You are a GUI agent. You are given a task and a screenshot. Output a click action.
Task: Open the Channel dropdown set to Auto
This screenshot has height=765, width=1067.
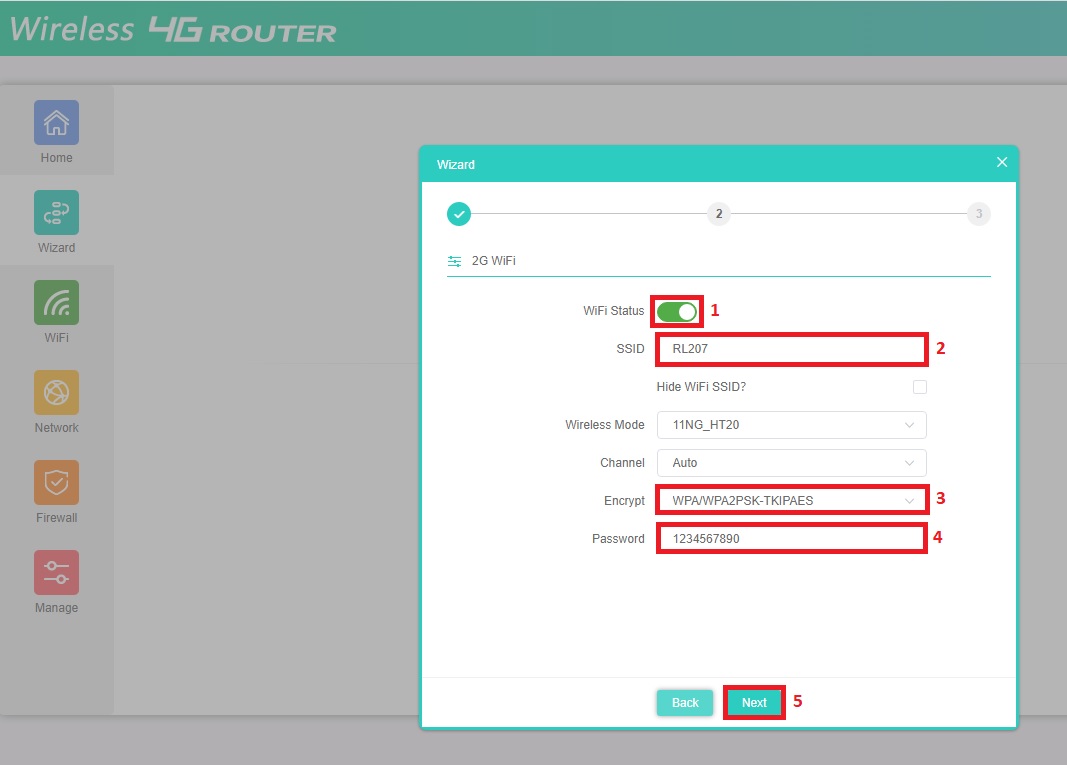click(791, 463)
